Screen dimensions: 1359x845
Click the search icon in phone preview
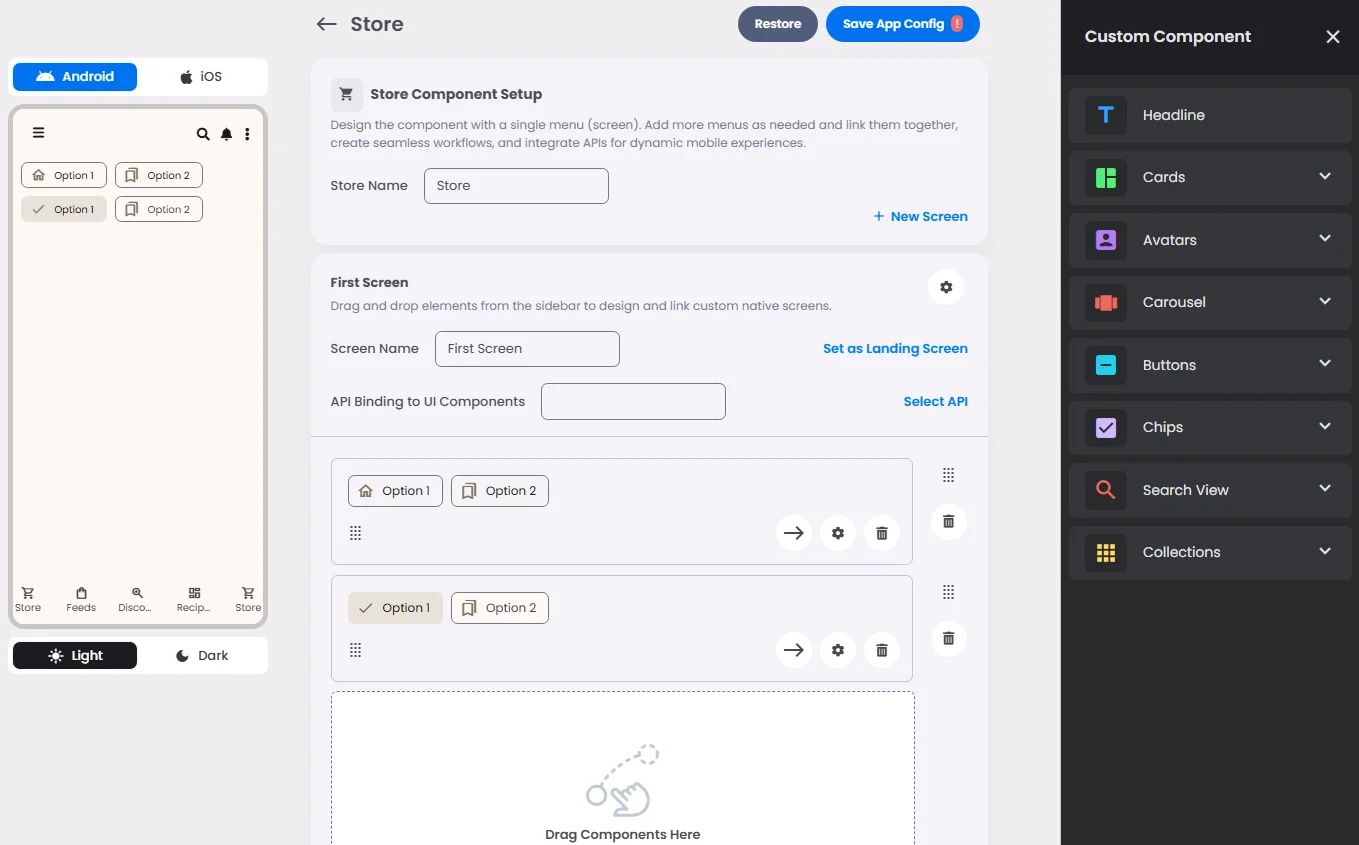(x=203, y=134)
